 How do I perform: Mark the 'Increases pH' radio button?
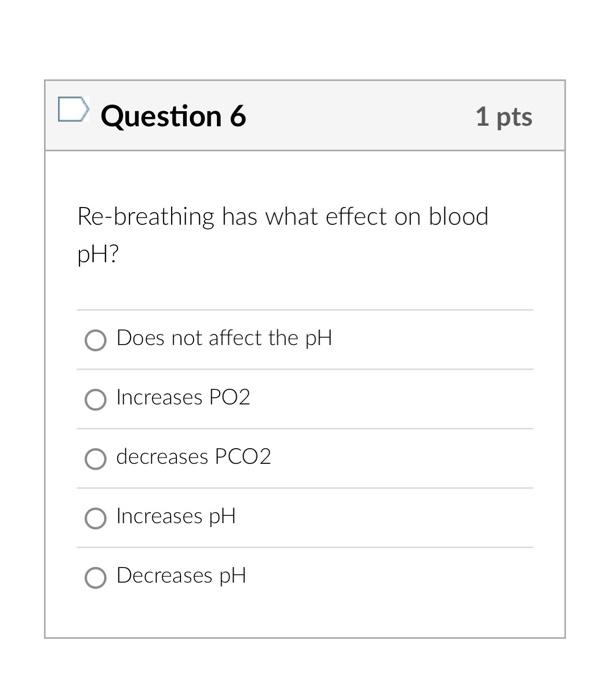click(95, 518)
